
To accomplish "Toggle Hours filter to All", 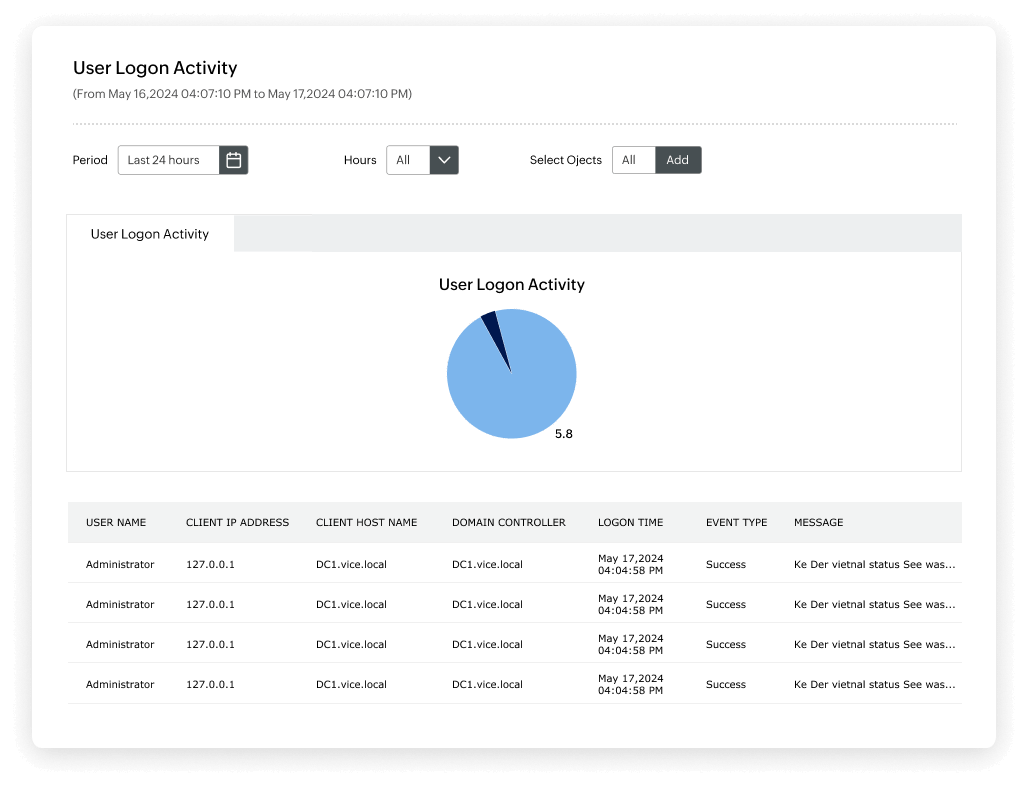I will point(404,159).
